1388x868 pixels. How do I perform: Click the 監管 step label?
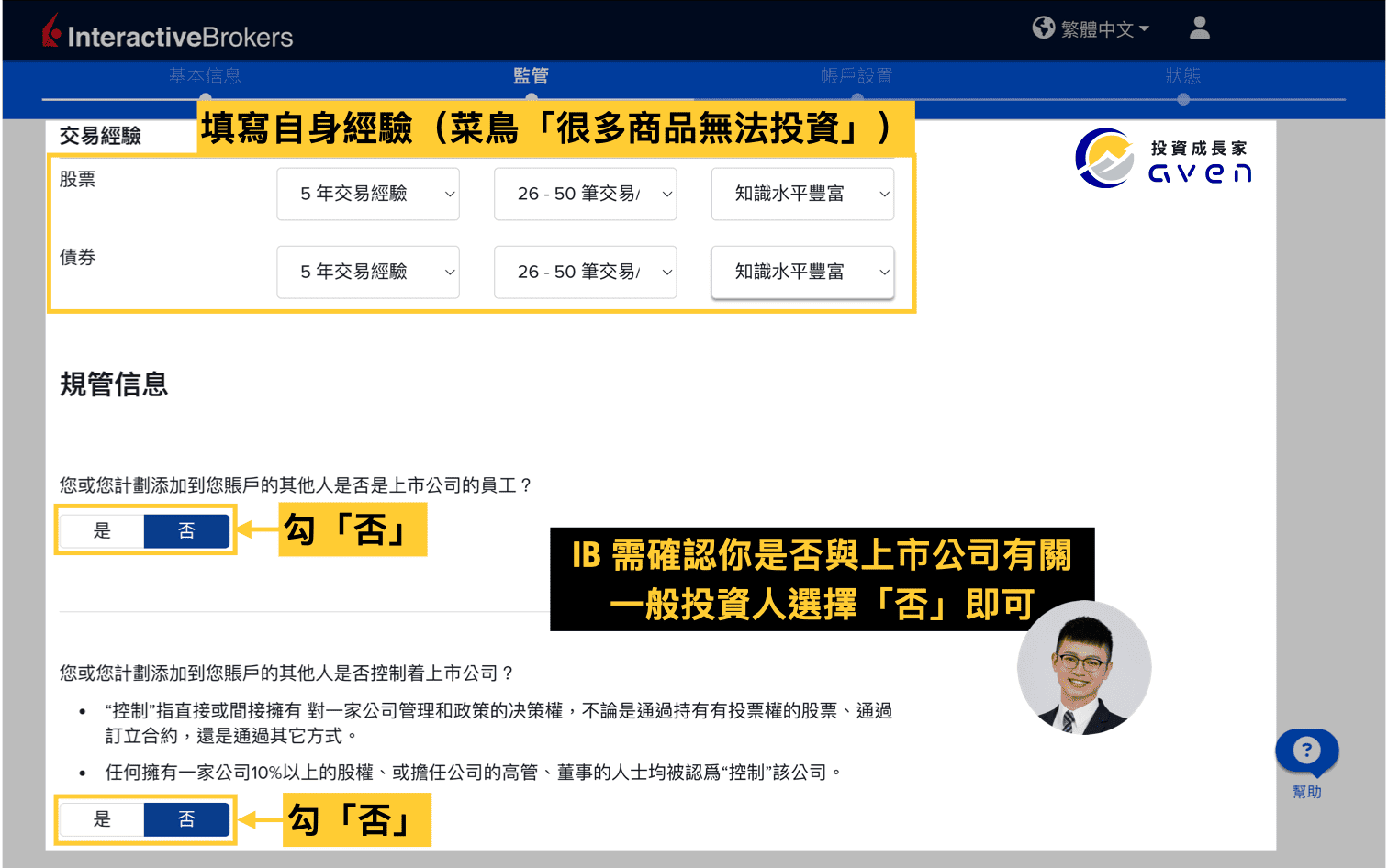[x=533, y=76]
